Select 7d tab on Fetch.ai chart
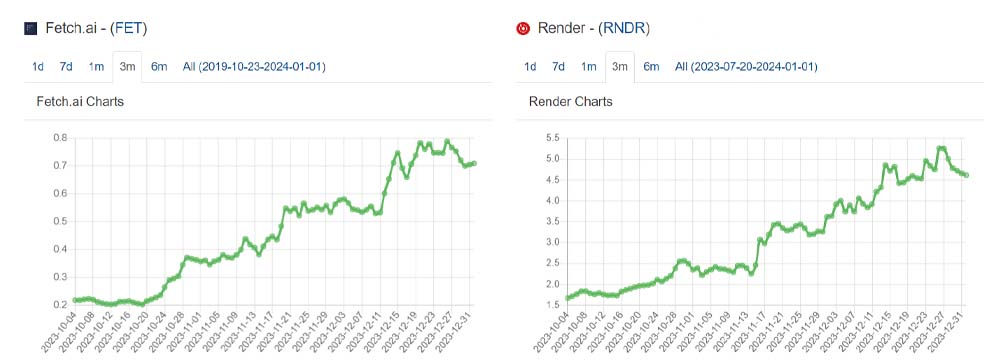This screenshot has height=361, width=984. (x=66, y=67)
